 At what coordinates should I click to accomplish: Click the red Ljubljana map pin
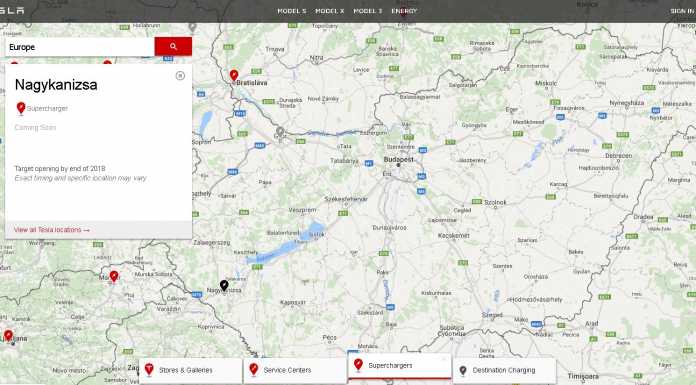click(x=8, y=336)
